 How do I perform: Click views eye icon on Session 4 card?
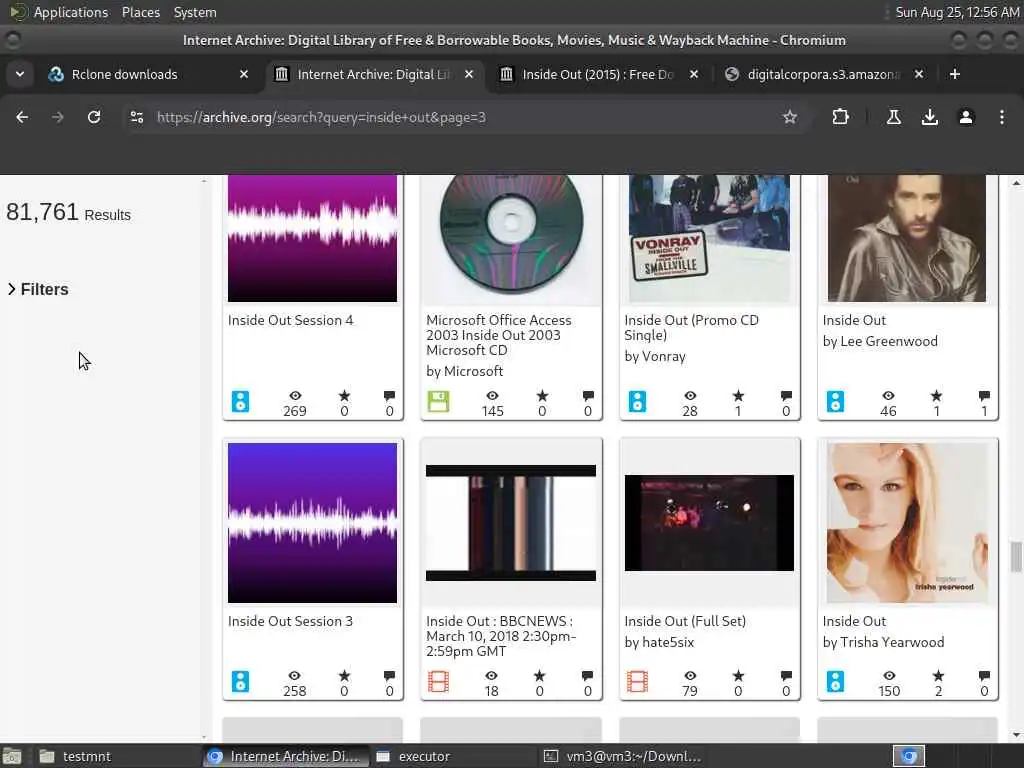[x=295, y=396]
